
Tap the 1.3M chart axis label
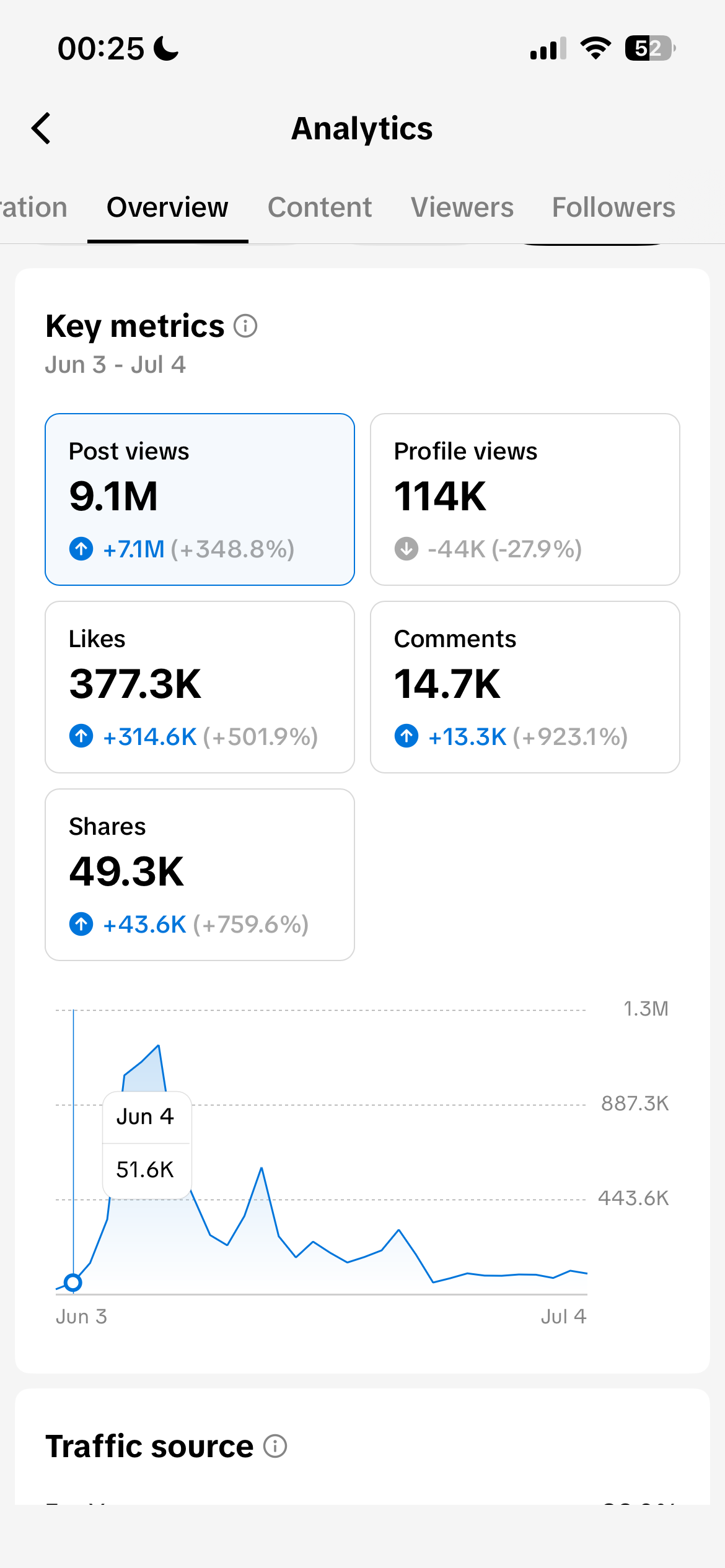click(x=646, y=1009)
